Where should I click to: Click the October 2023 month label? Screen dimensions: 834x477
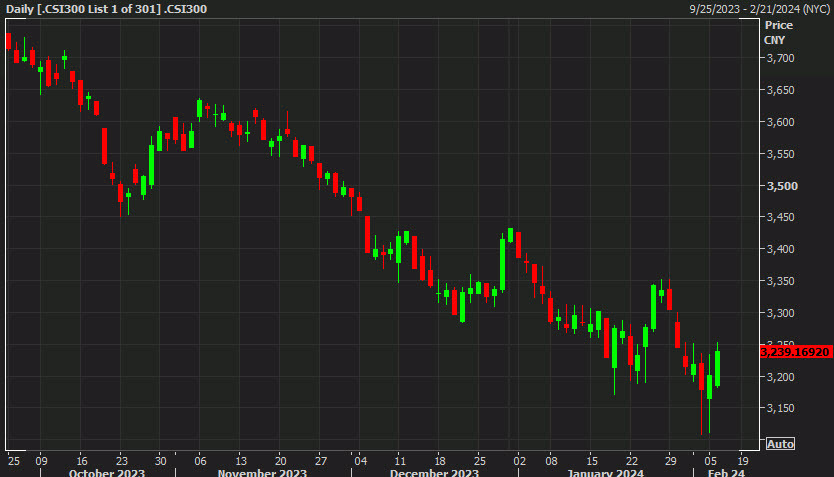tap(106, 472)
